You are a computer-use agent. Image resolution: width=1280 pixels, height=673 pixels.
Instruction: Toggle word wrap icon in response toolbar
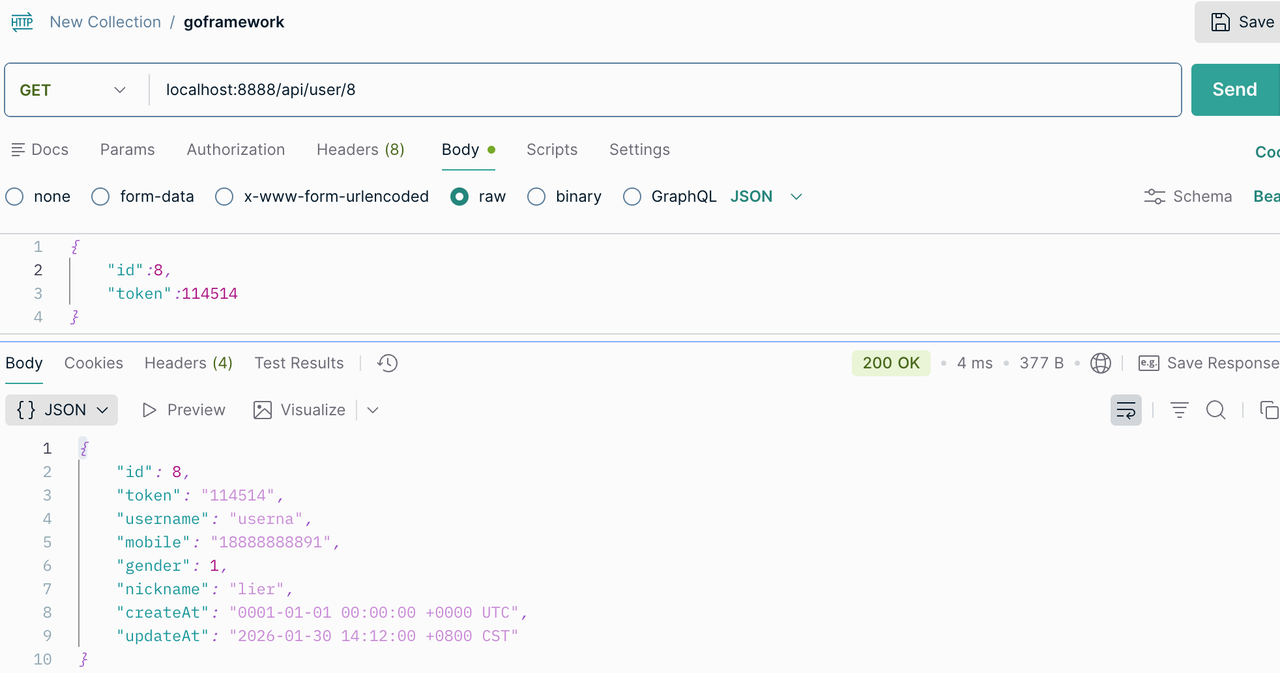point(1126,410)
